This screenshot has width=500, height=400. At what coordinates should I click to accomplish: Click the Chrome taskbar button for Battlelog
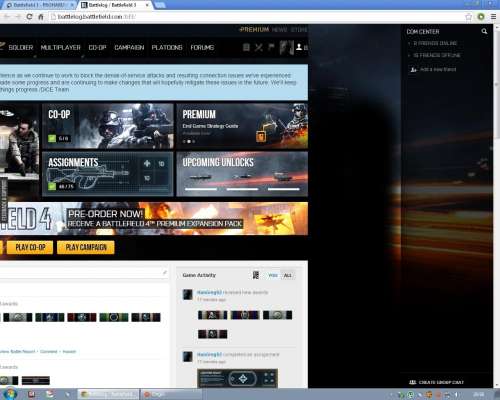(109, 395)
